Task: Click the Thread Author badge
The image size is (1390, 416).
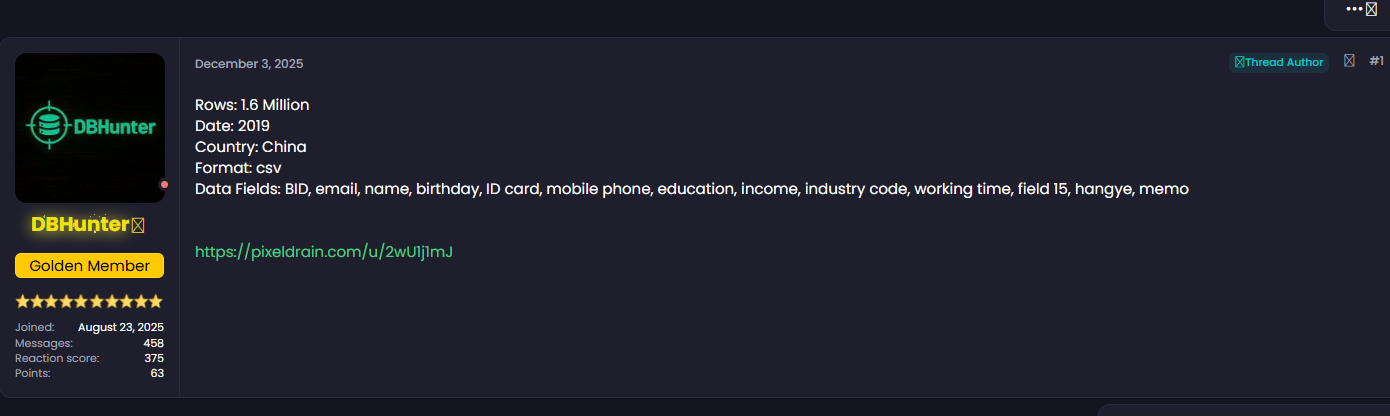Action: (1279, 62)
